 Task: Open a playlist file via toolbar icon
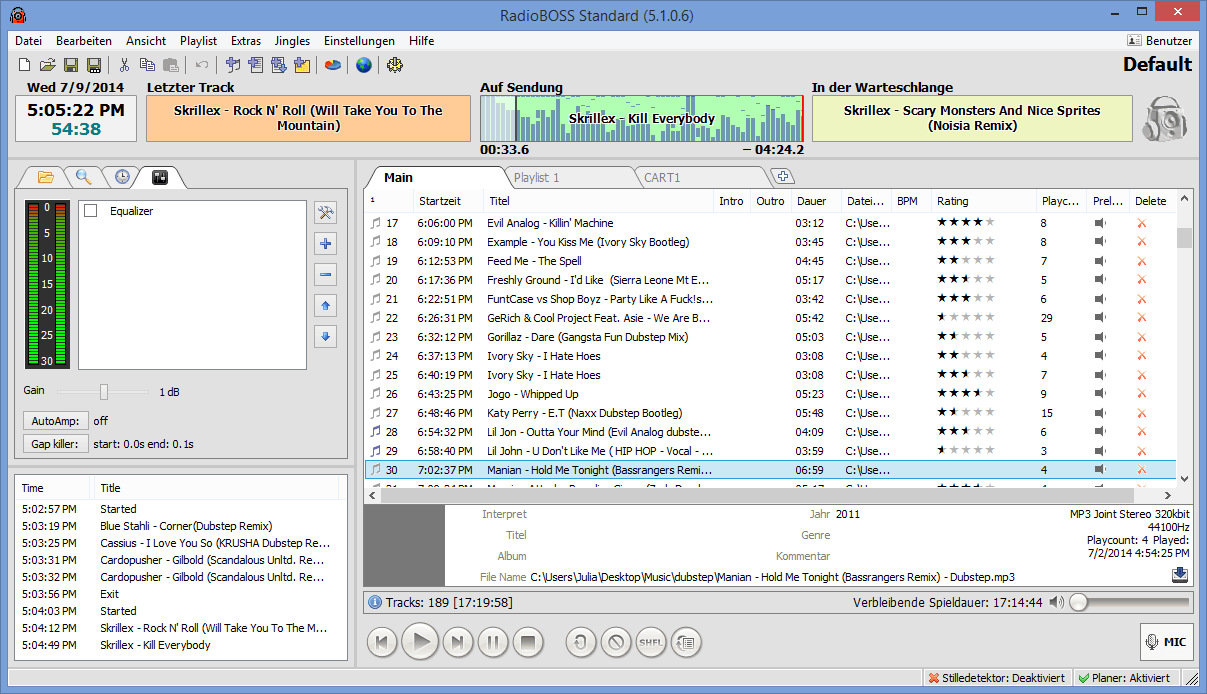click(x=48, y=64)
